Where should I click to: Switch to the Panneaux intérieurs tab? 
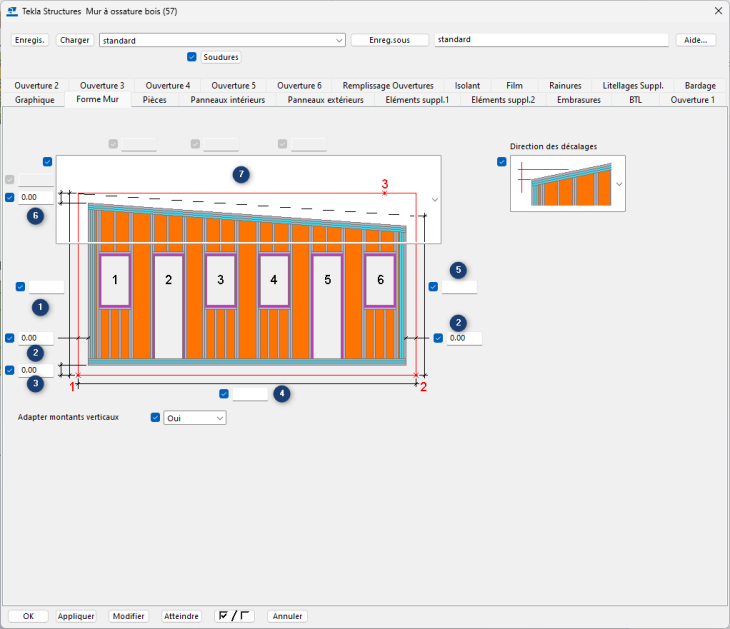(x=227, y=100)
